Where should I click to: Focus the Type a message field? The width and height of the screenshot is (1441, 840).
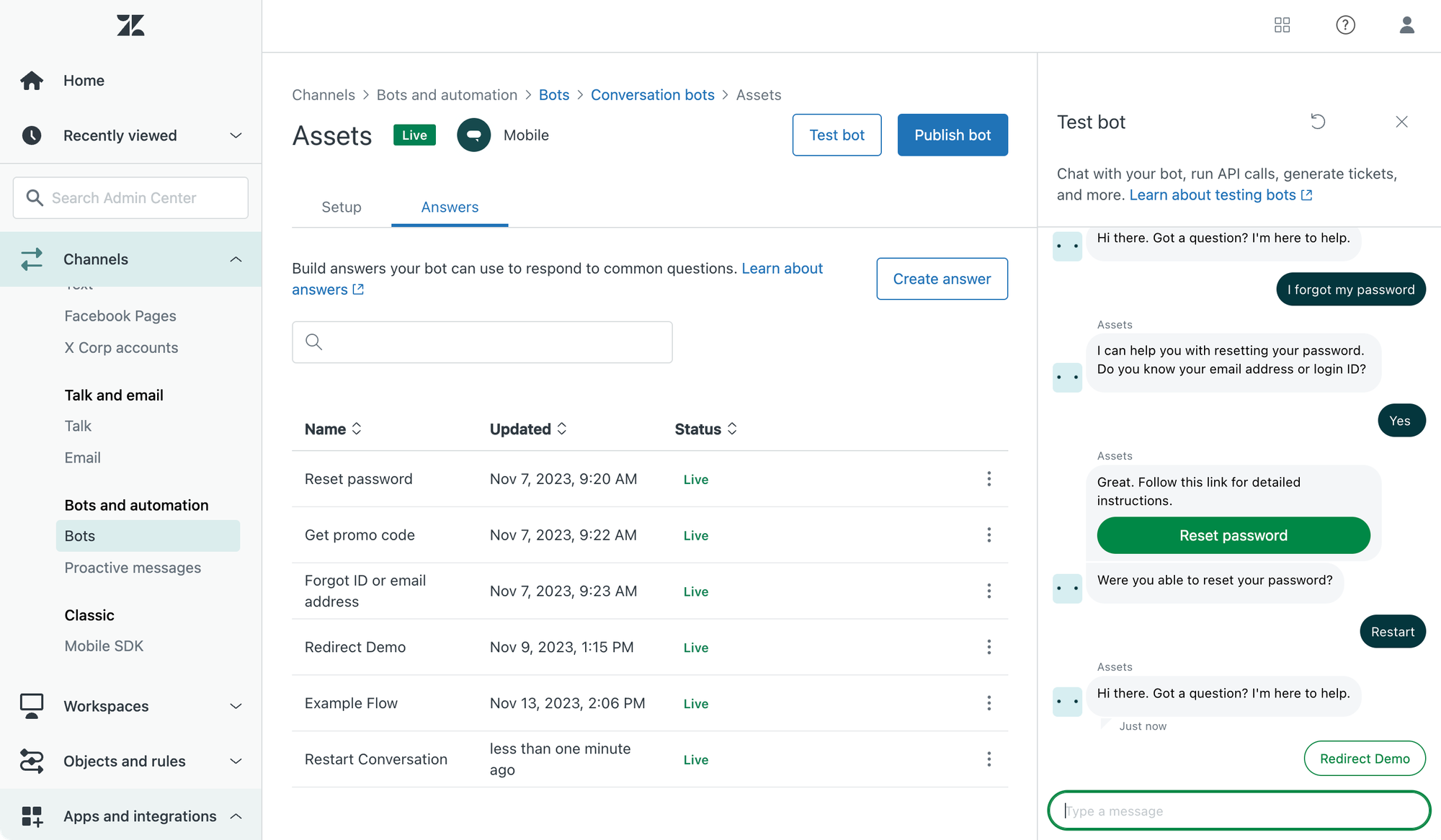[1238, 811]
